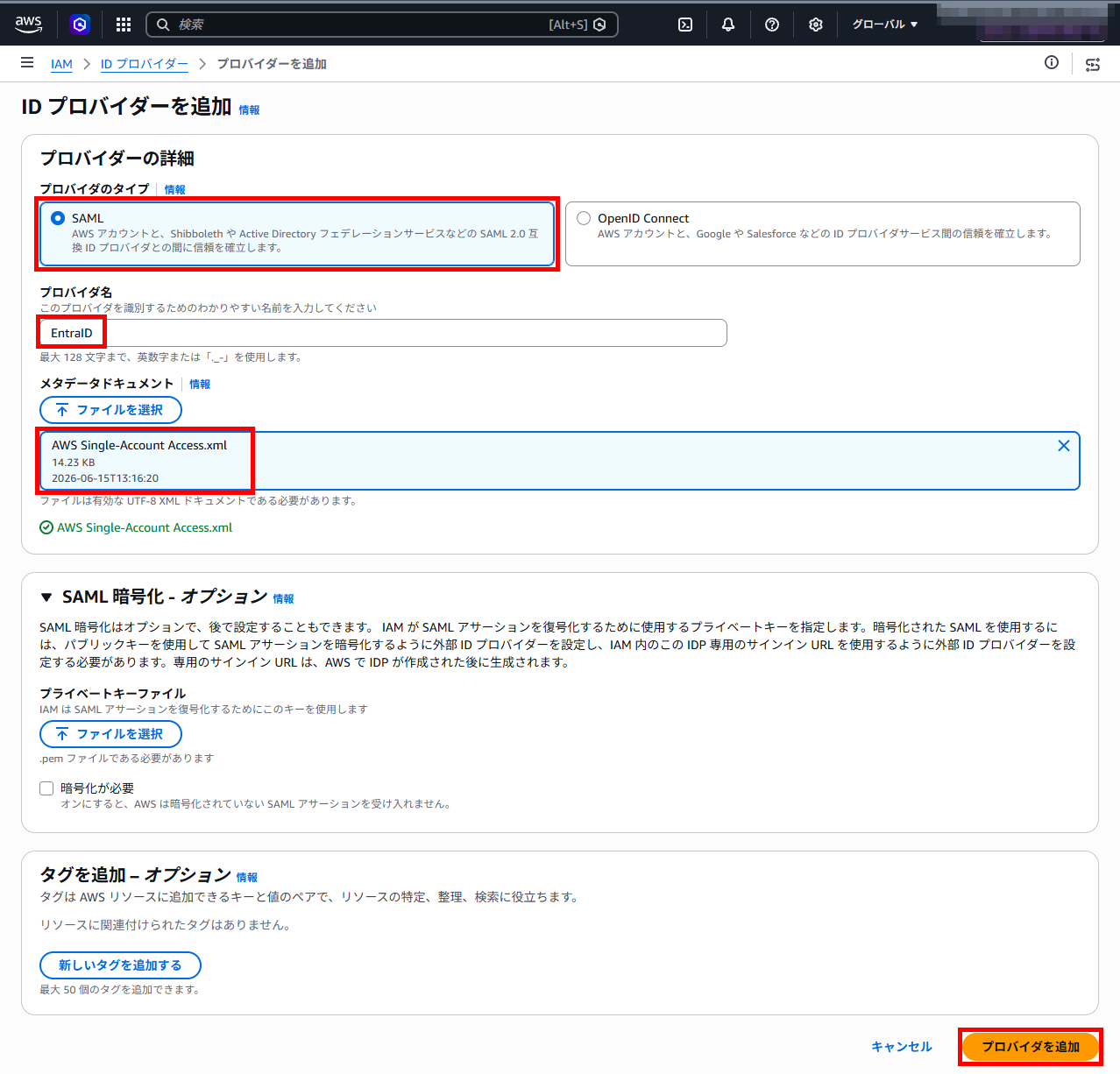Toggle the side navigation hamburger menu
Viewport: 1120px width, 1074px height.
click(27, 63)
